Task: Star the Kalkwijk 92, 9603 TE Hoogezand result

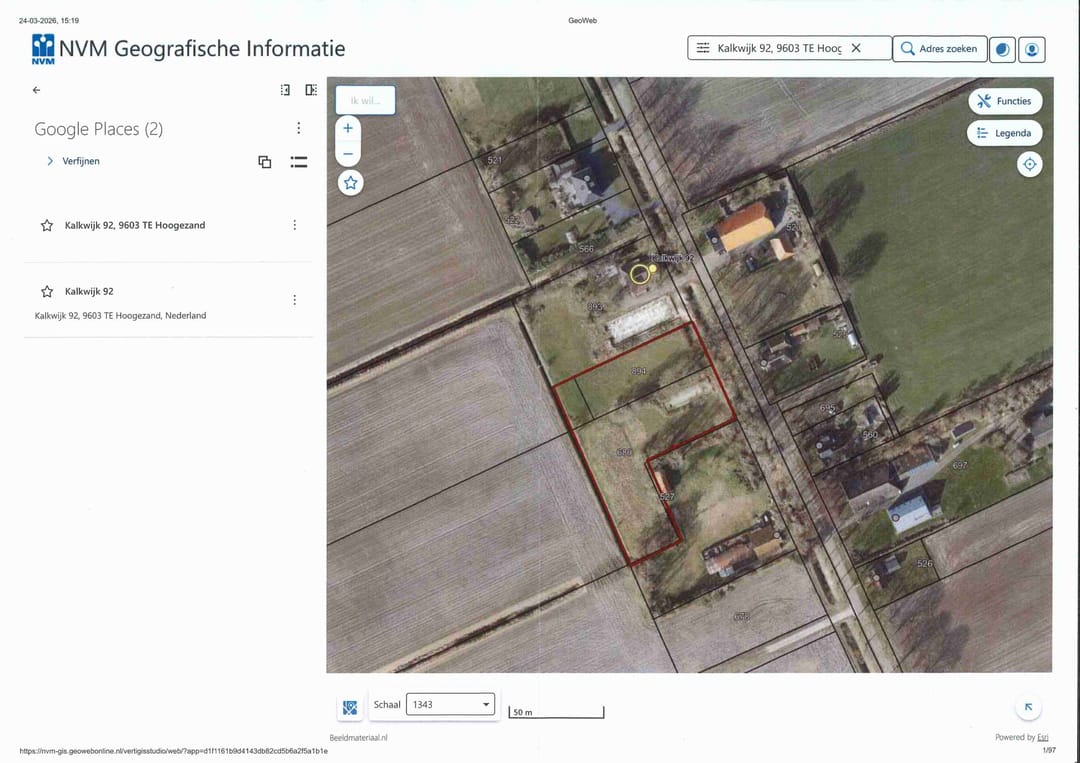Action: point(47,225)
